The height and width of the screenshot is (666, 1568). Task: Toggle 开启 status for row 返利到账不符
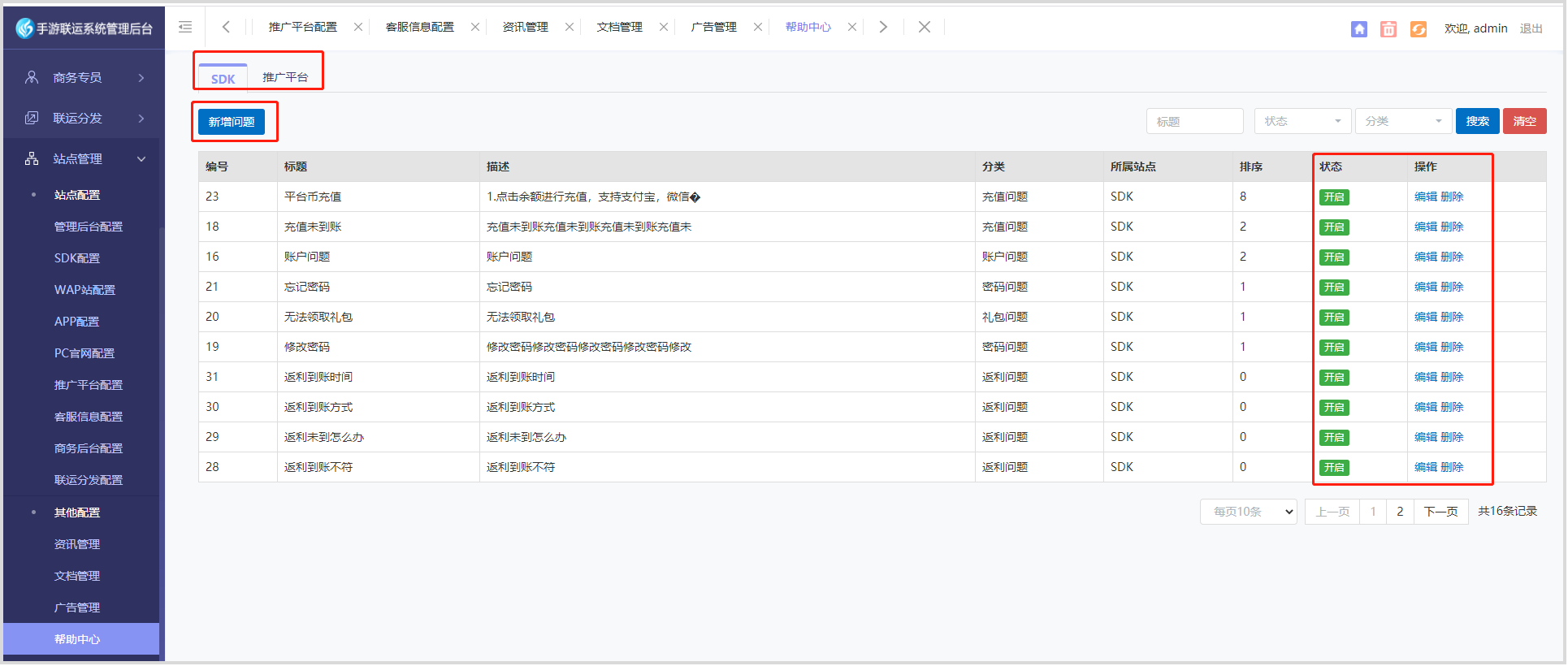[1334, 467]
